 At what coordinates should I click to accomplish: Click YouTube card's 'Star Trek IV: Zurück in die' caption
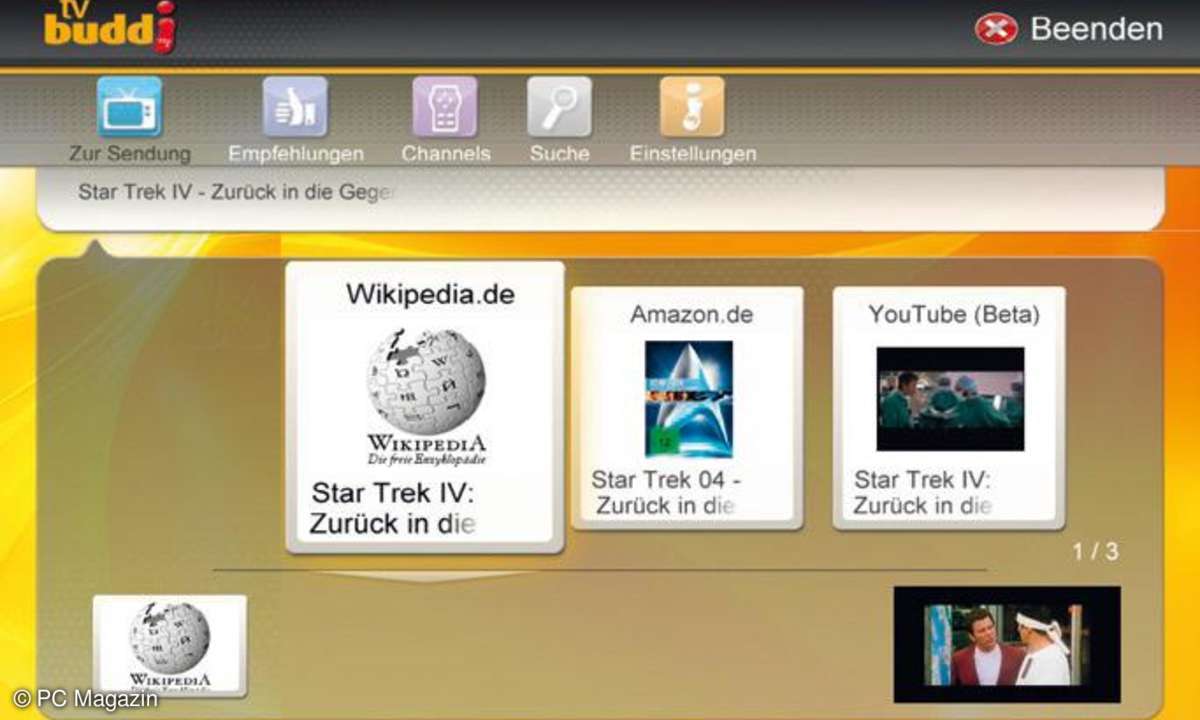pos(922,492)
